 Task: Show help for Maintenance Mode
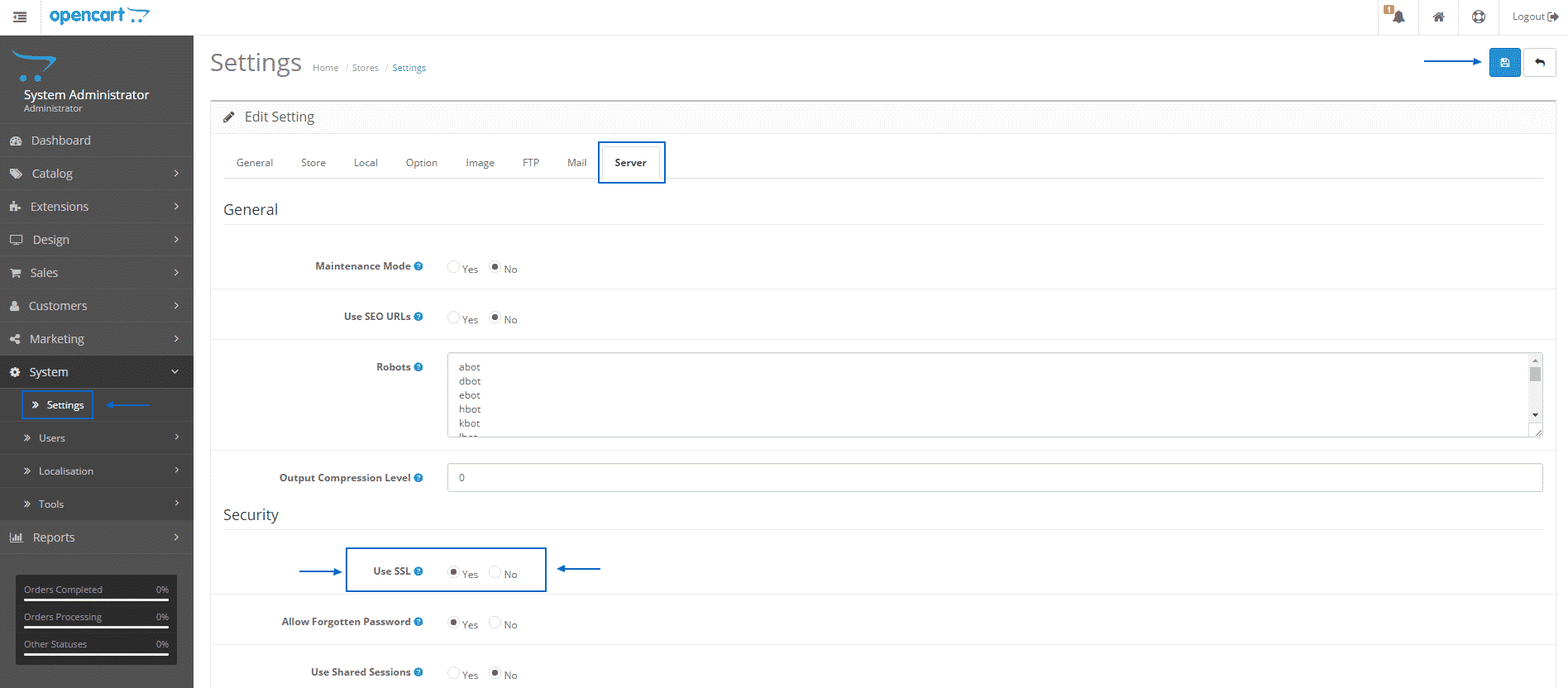[418, 266]
